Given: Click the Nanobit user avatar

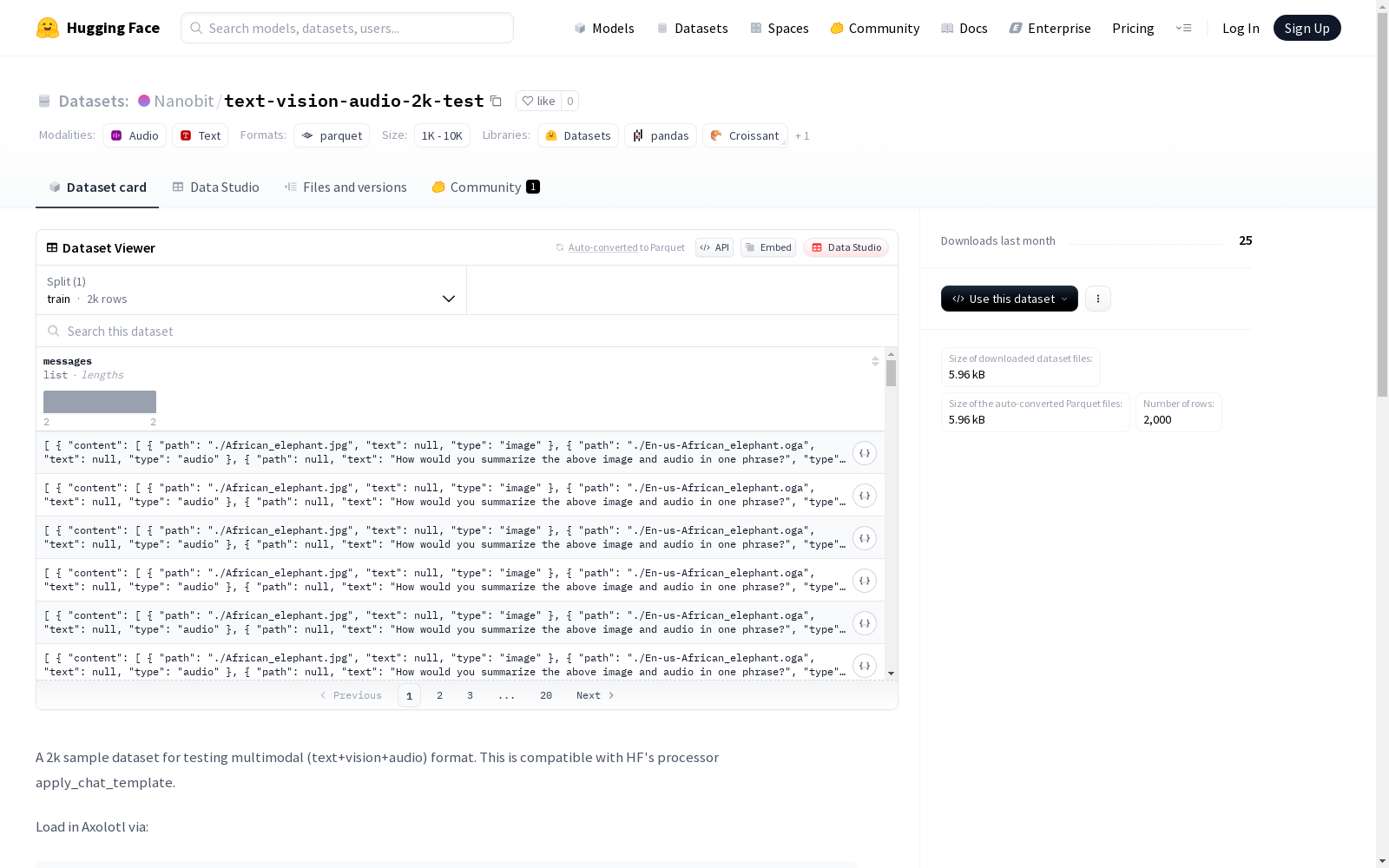Looking at the screenshot, I should pos(144,101).
